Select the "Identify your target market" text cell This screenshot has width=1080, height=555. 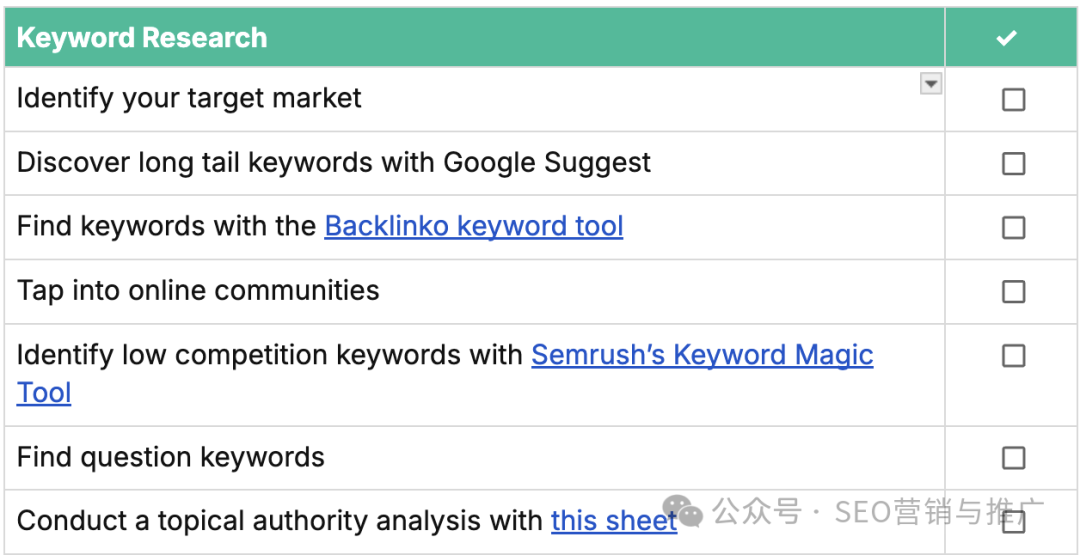(x=475, y=99)
